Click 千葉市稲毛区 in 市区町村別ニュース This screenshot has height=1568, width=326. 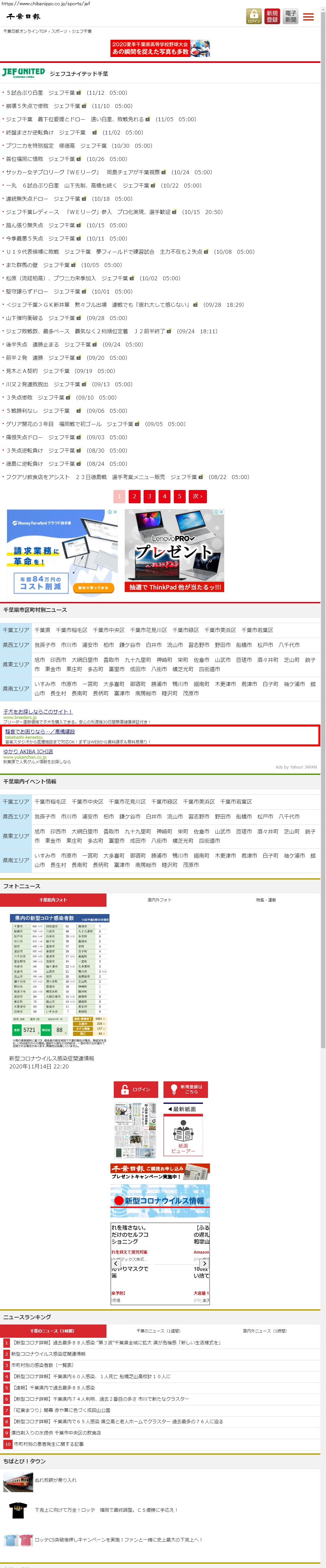tap(71, 630)
